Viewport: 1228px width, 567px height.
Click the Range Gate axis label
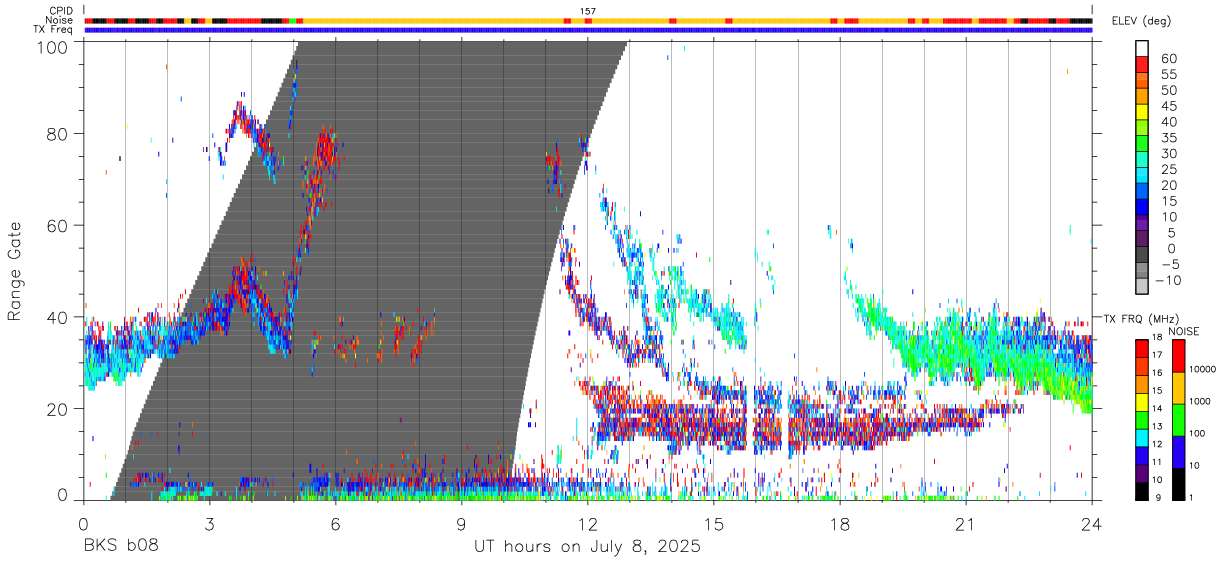15,272
